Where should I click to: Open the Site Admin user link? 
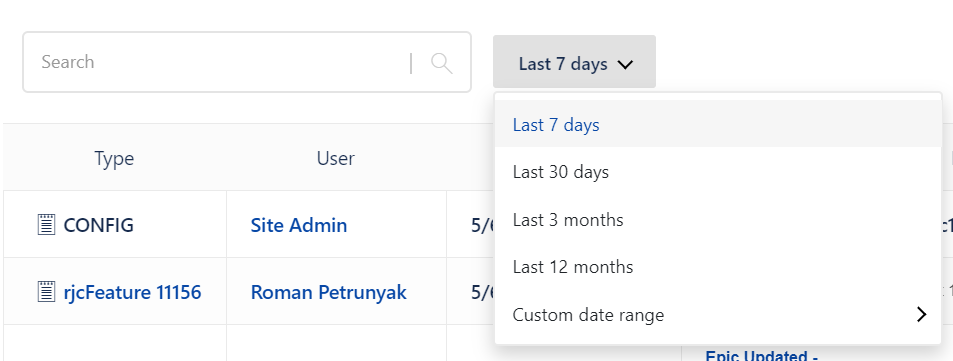[x=298, y=225]
